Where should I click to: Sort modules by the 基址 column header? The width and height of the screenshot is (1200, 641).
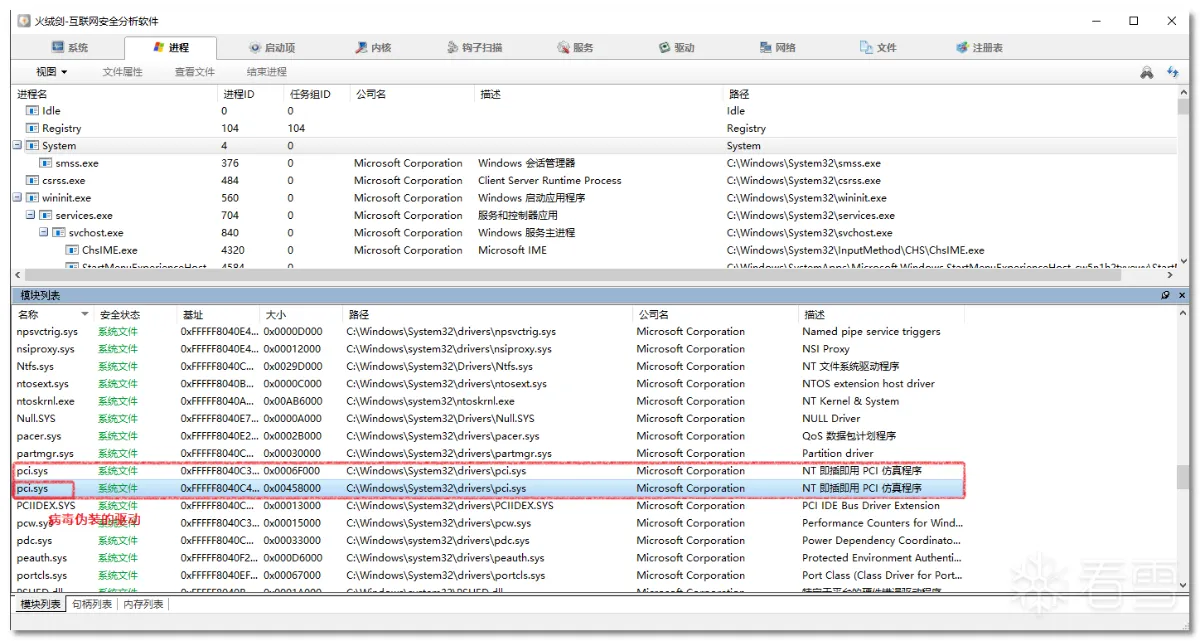218,314
